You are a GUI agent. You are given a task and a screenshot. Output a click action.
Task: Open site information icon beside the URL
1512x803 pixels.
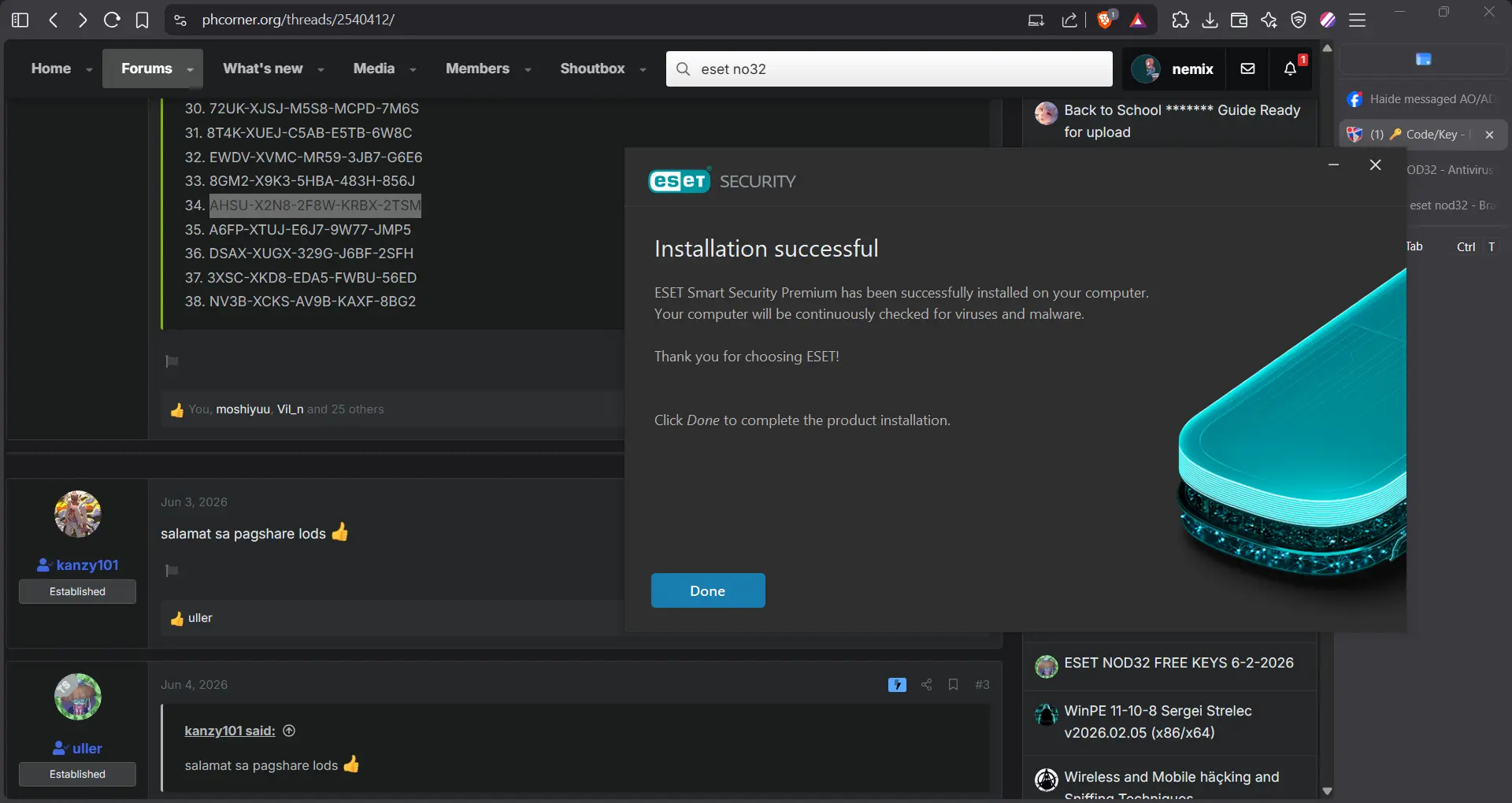coord(180,20)
